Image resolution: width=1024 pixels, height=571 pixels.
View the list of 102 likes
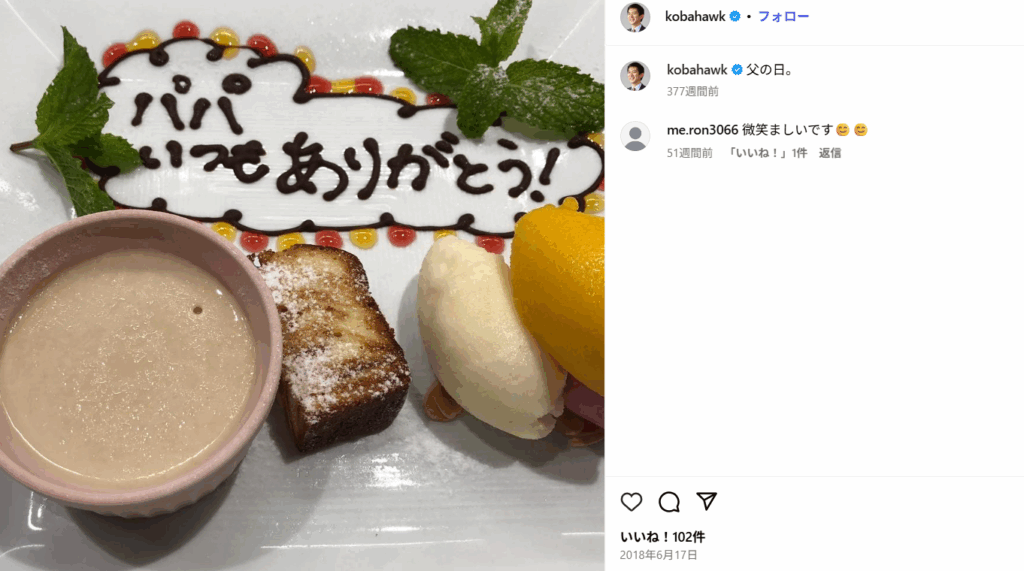click(x=662, y=537)
